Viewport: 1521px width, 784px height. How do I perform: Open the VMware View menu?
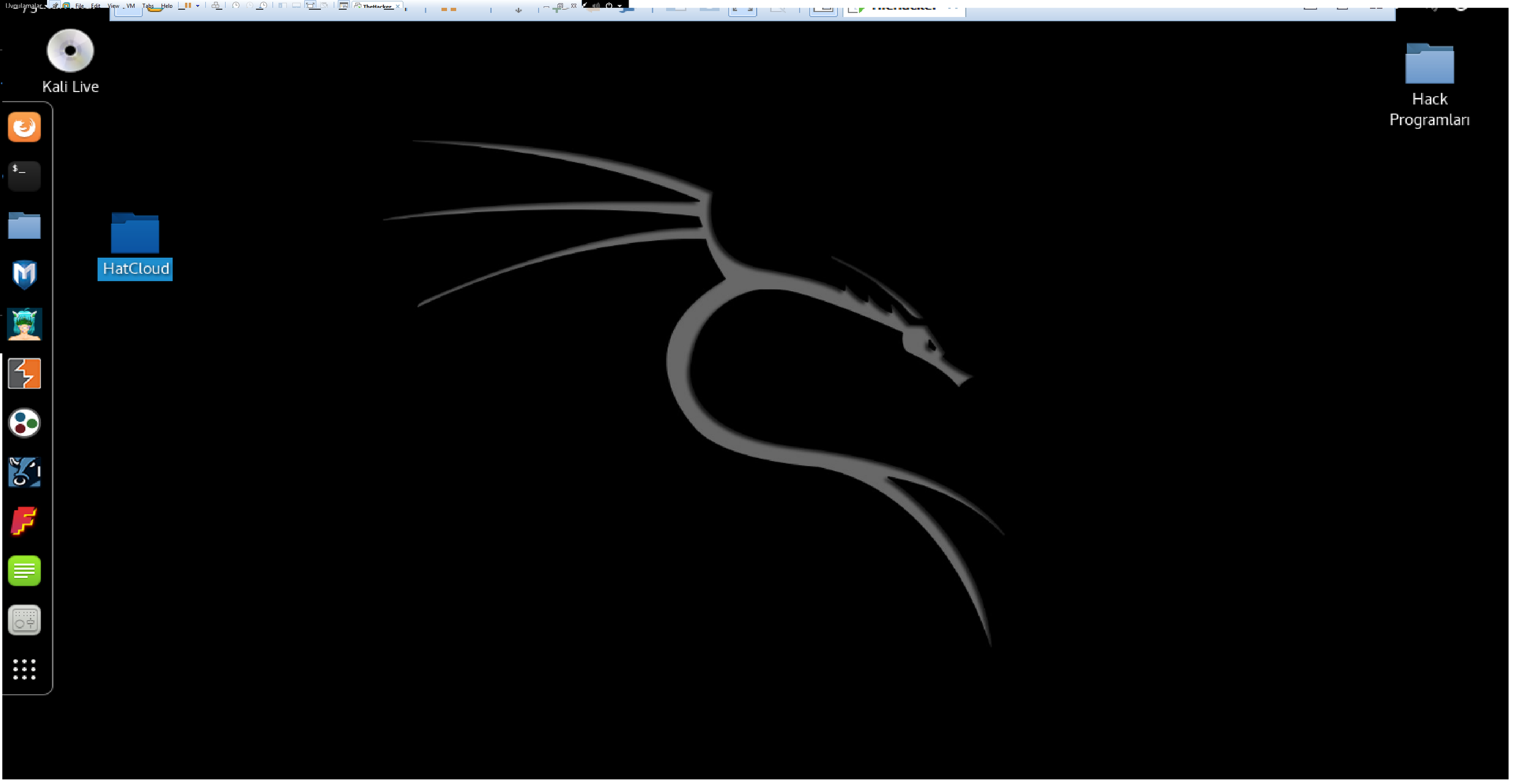[x=113, y=6]
